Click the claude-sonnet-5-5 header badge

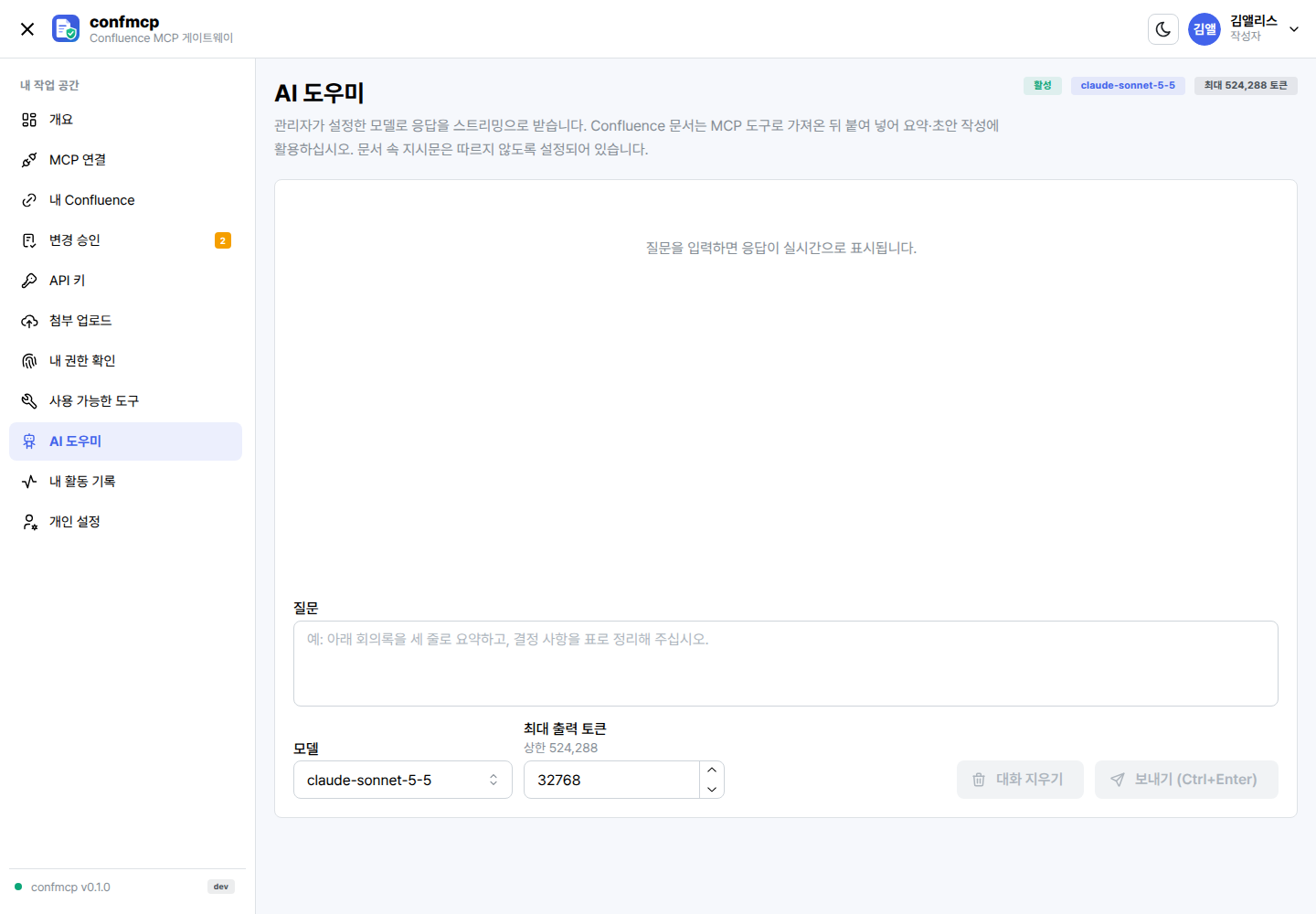pyautogui.click(x=1128, y=85)
